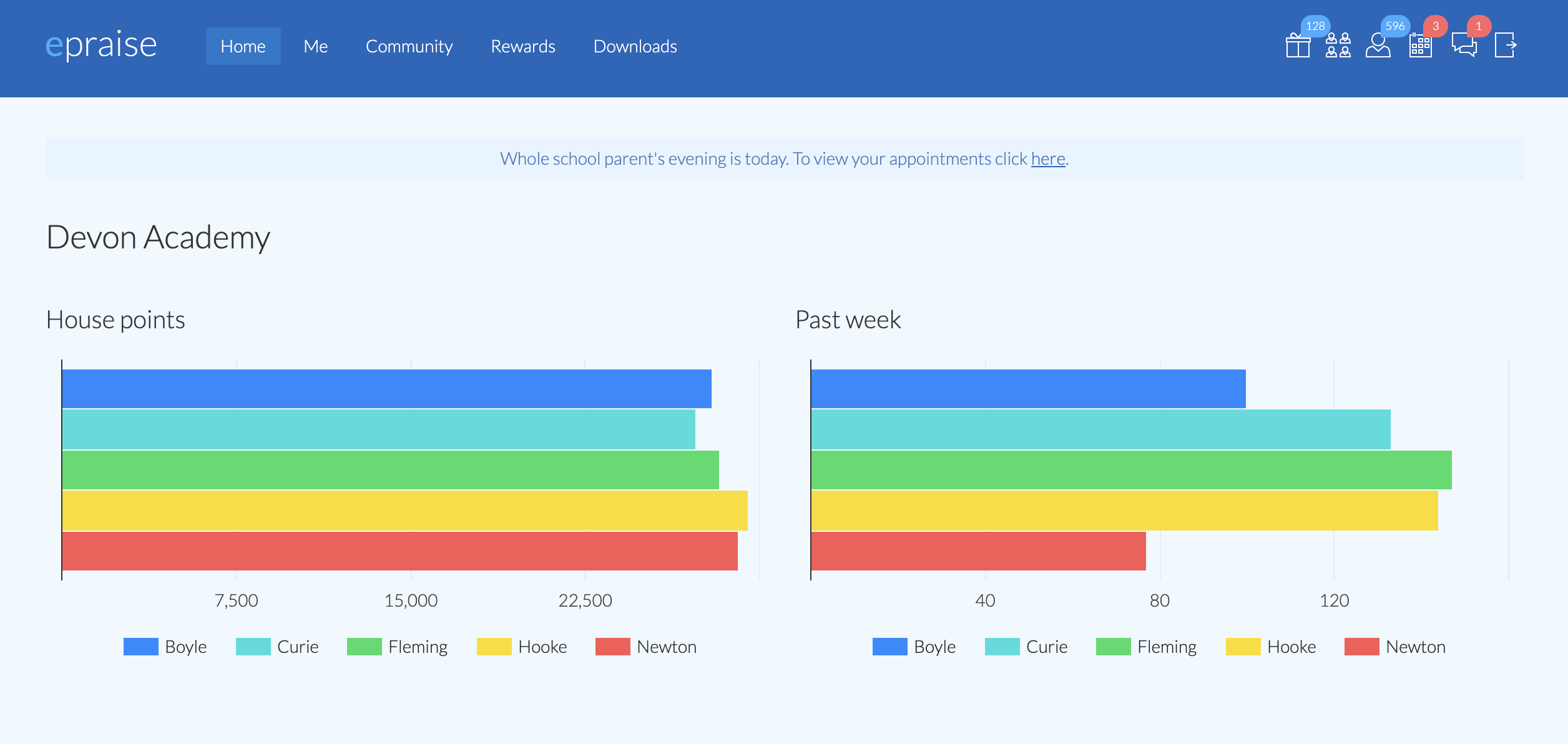
Task: Open the Community section
Action: point(409,46)
